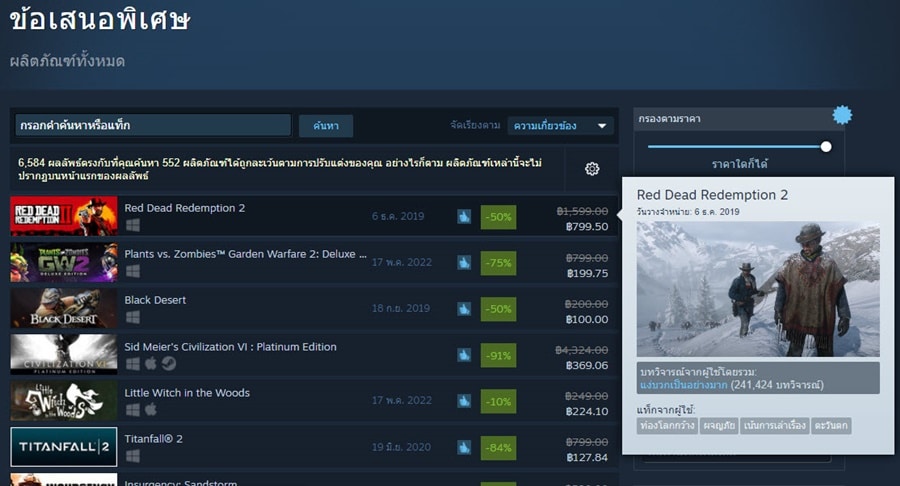Open Plants vs. Zombies Garden Warfare 2 title
Image resolution: width=900 pixels, height=486 pixels.
point(246,254)
